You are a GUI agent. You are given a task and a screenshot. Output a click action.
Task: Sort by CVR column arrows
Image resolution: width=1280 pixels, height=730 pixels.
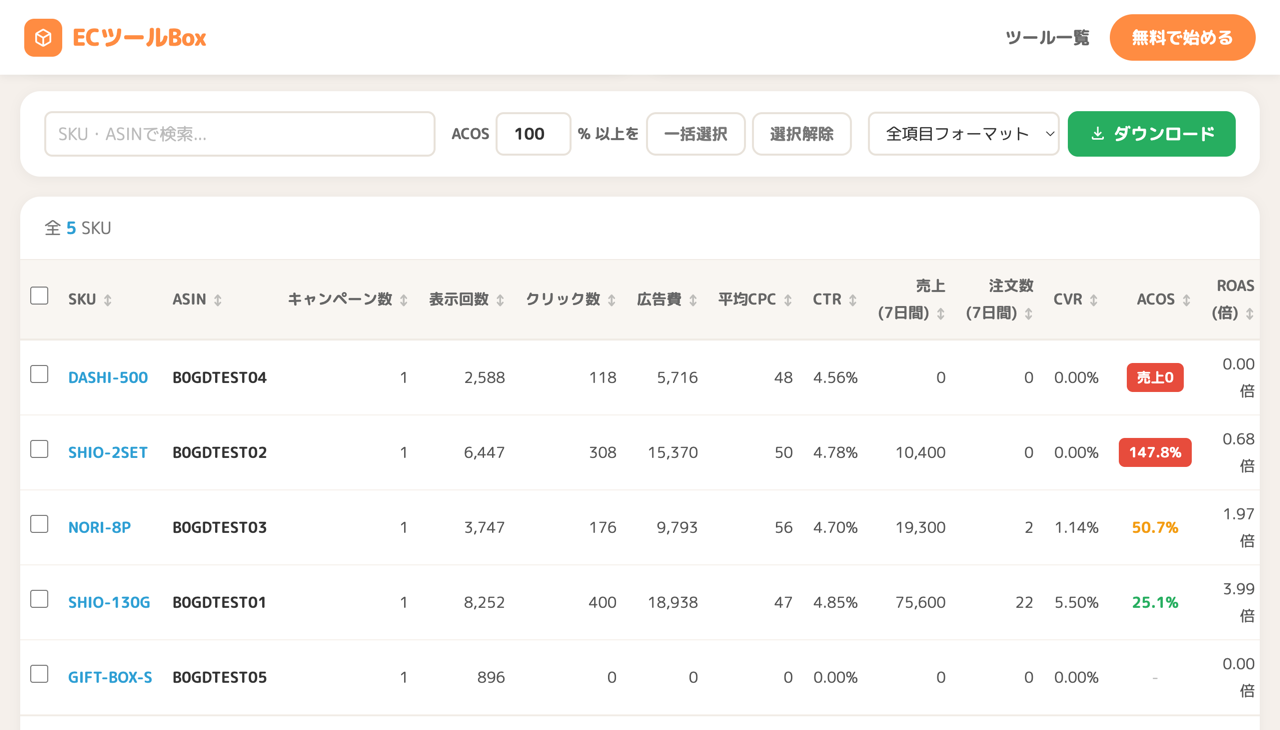tap(1094, 300)
